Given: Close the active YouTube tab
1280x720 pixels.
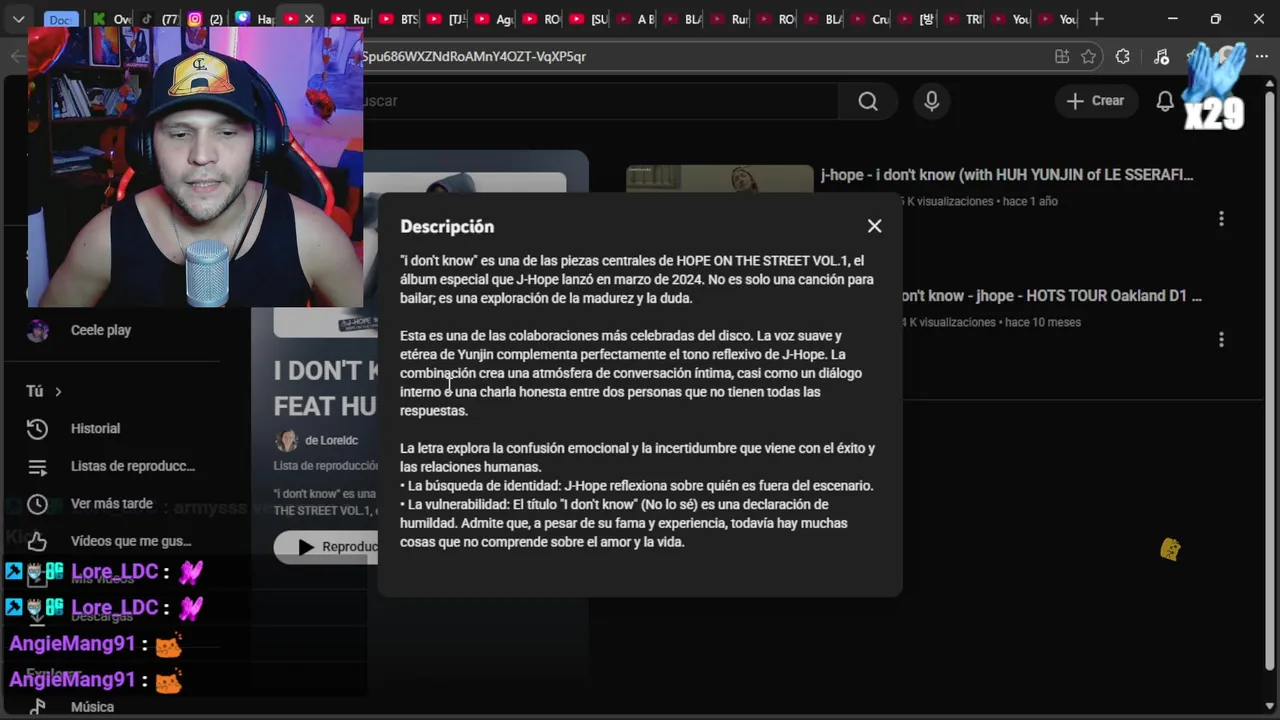Looking at the screenshot, I should pyautogui.click(x=309, y=19).
